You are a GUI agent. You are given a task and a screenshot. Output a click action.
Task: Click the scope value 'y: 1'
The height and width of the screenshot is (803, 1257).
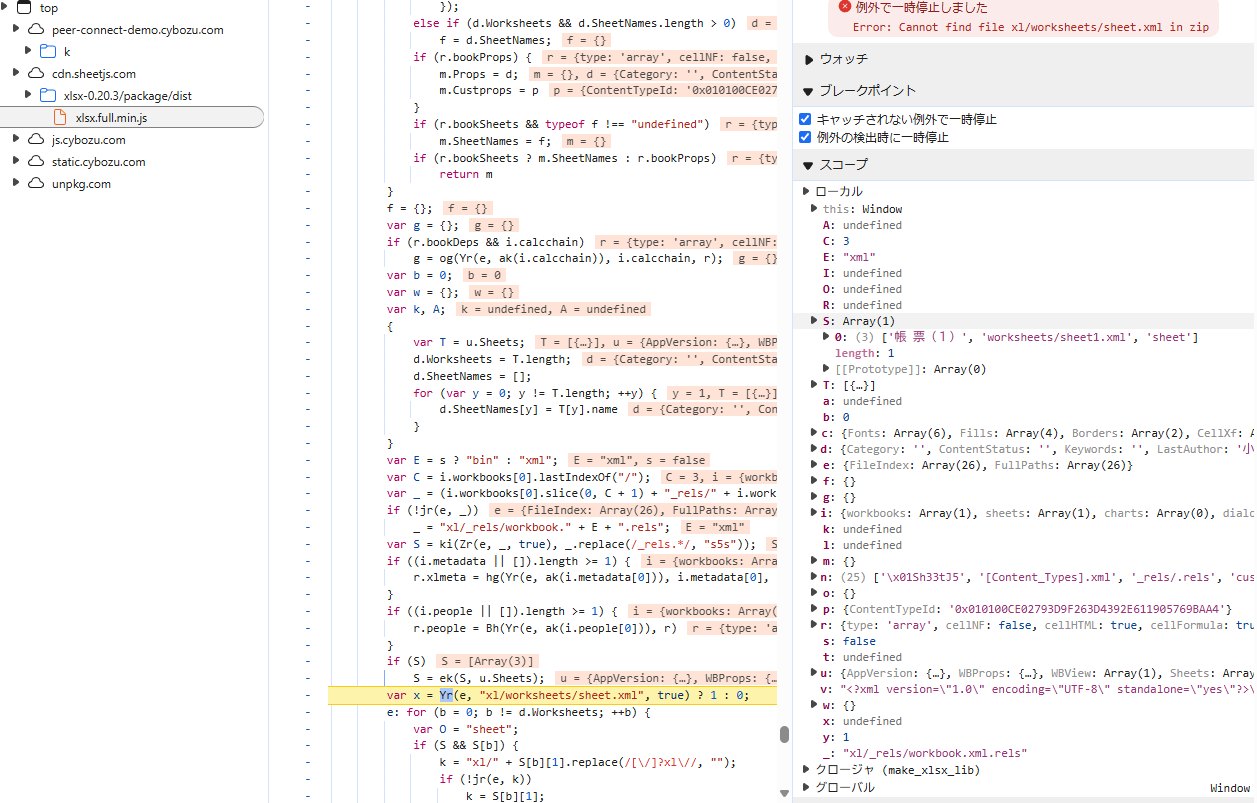(836, 737)
